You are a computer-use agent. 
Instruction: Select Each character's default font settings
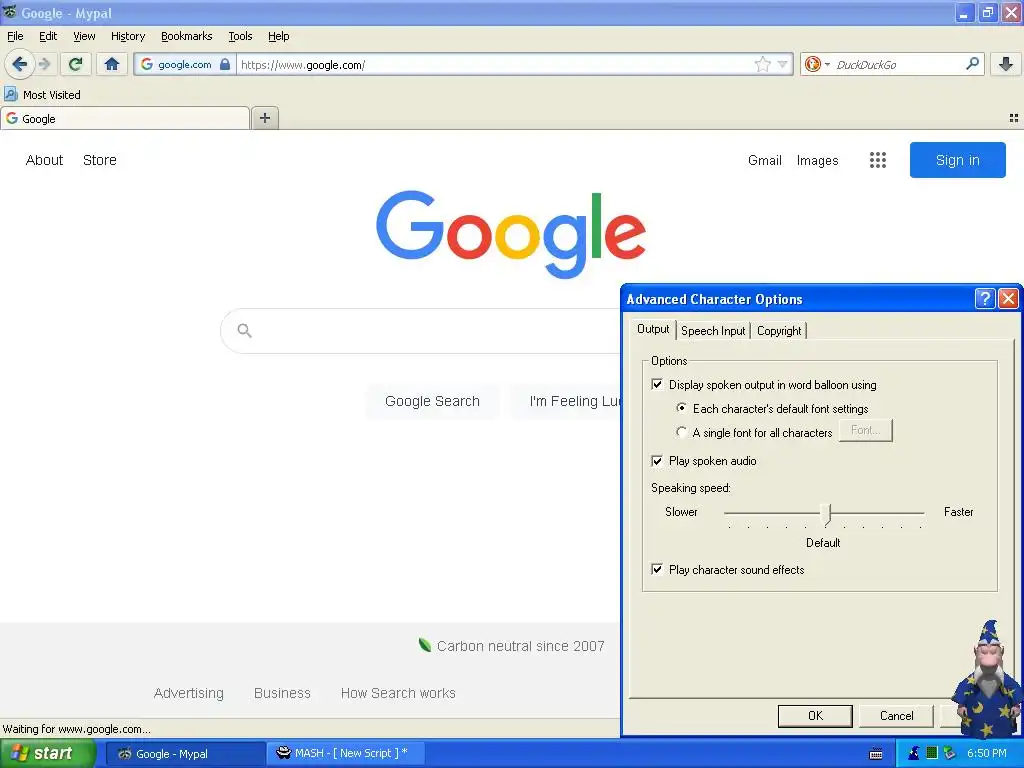tap(682, 408)
